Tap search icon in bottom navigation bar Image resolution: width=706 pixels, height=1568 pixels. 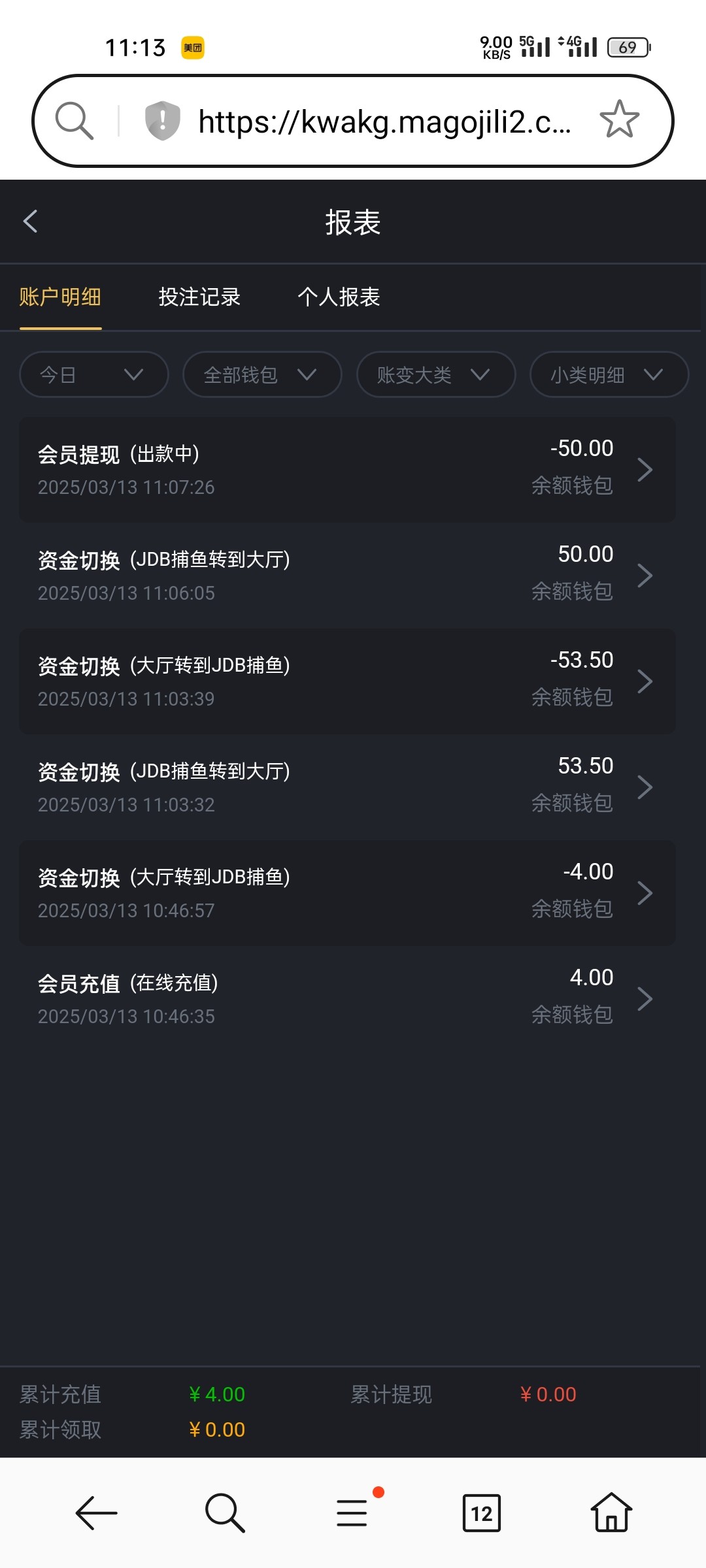[224, 1512]
